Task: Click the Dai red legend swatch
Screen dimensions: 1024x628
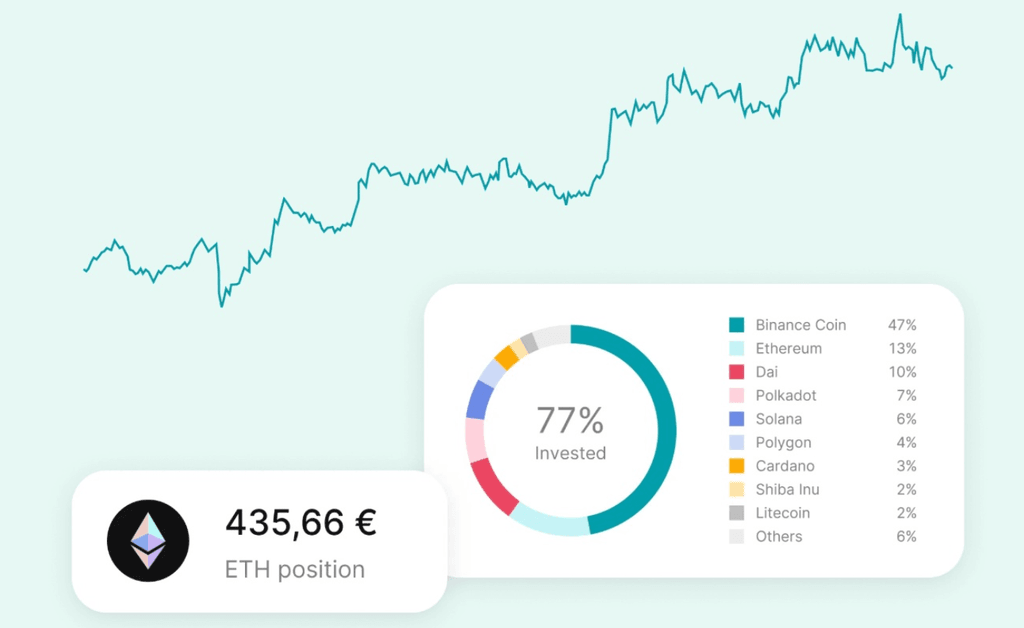Action: pyautogui.click(x=737, y=372)
